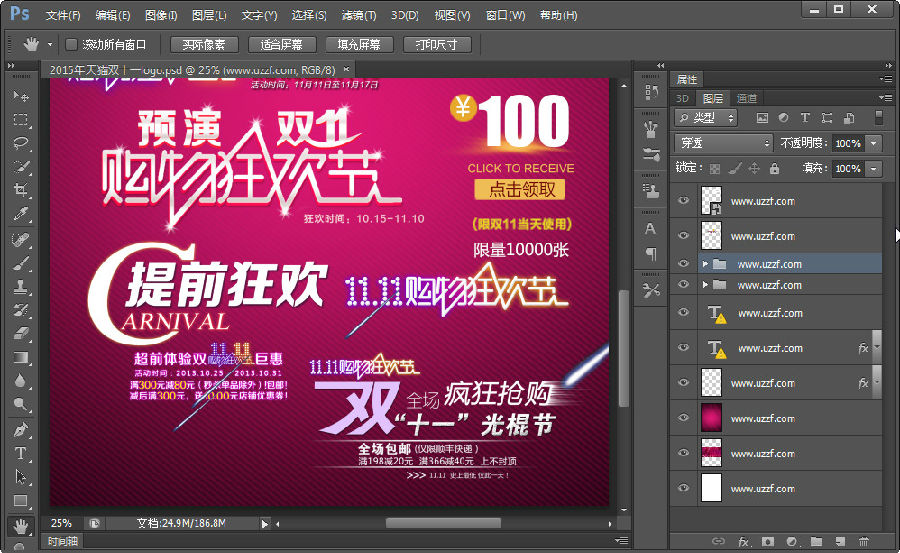Open the 不透明度 opacity slider arrow
The height and width of the screenshot is (553, 900).
(x=874, y=143)
